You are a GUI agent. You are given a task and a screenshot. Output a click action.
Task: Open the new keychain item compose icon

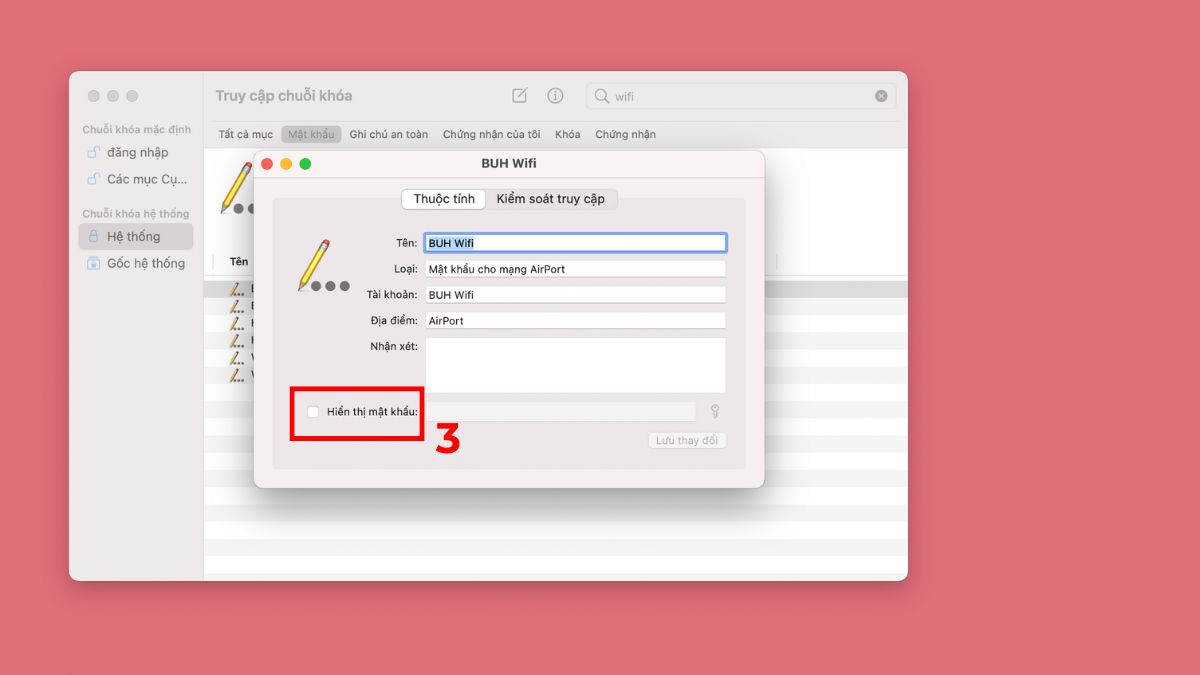519,95
